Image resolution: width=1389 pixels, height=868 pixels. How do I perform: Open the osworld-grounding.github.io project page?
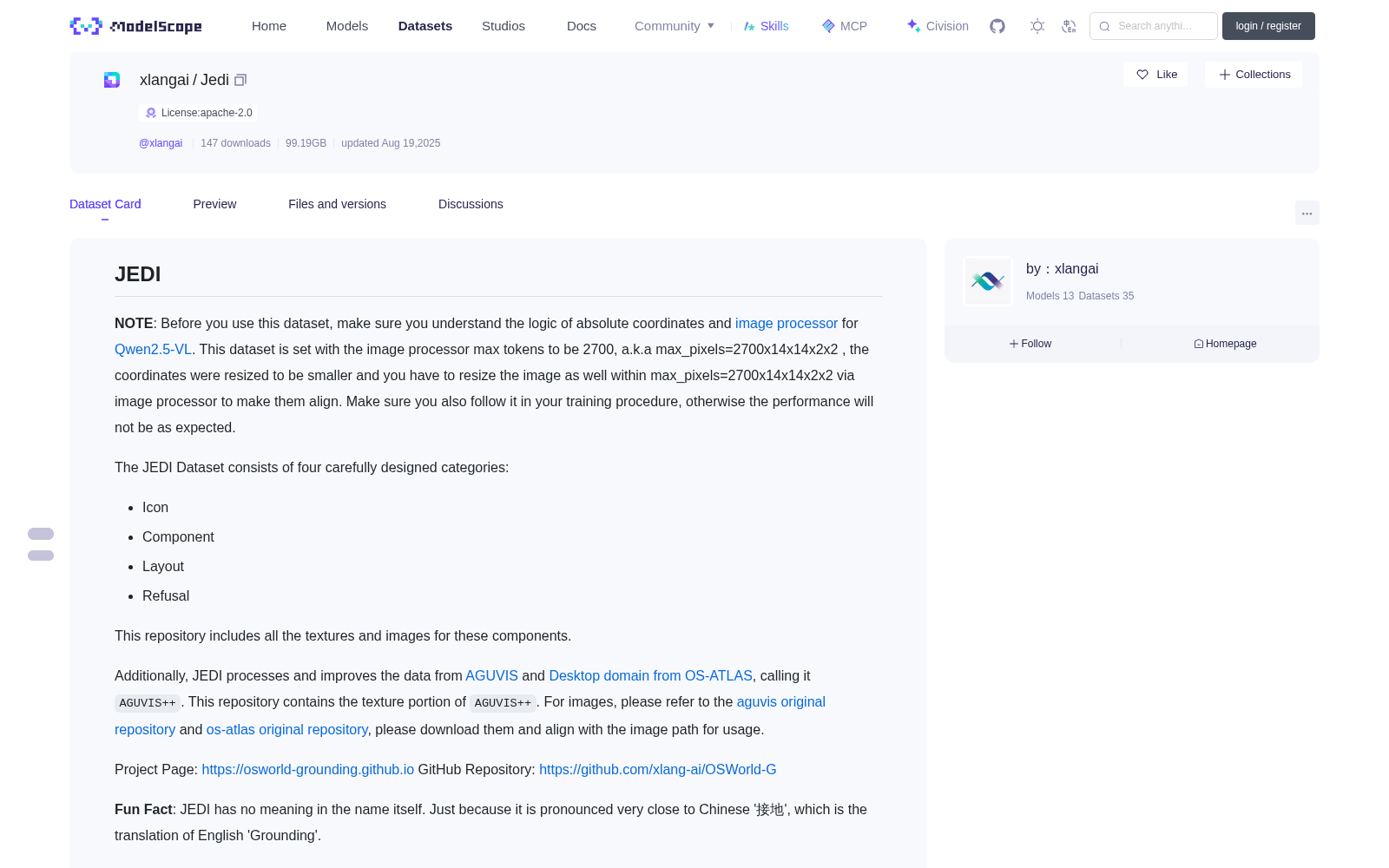pos(308,769)
